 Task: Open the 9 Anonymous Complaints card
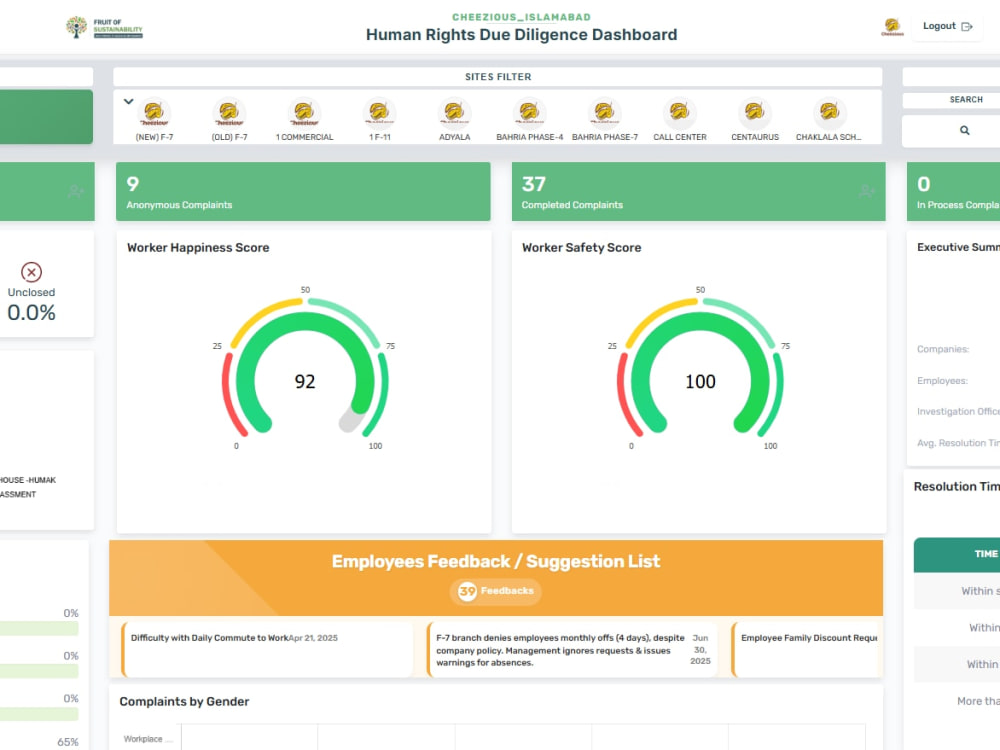click(x=303, y=191)
